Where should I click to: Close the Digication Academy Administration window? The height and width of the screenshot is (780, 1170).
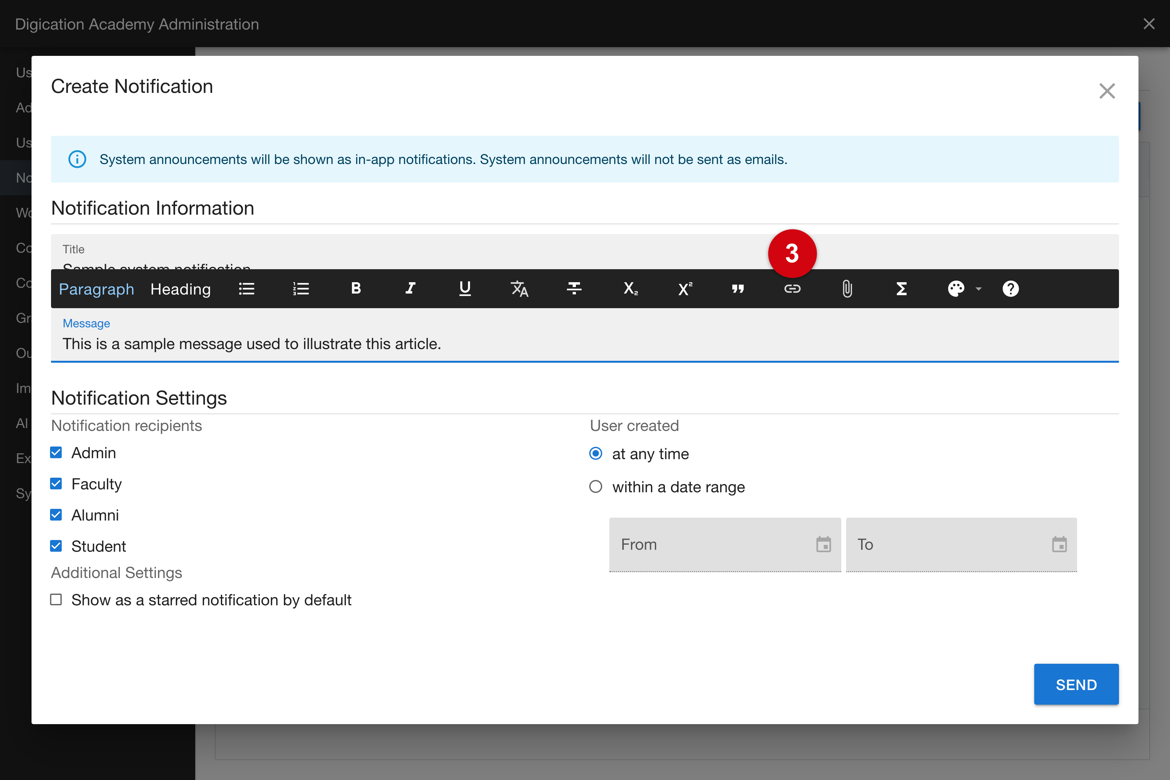tap(1149, 24)
